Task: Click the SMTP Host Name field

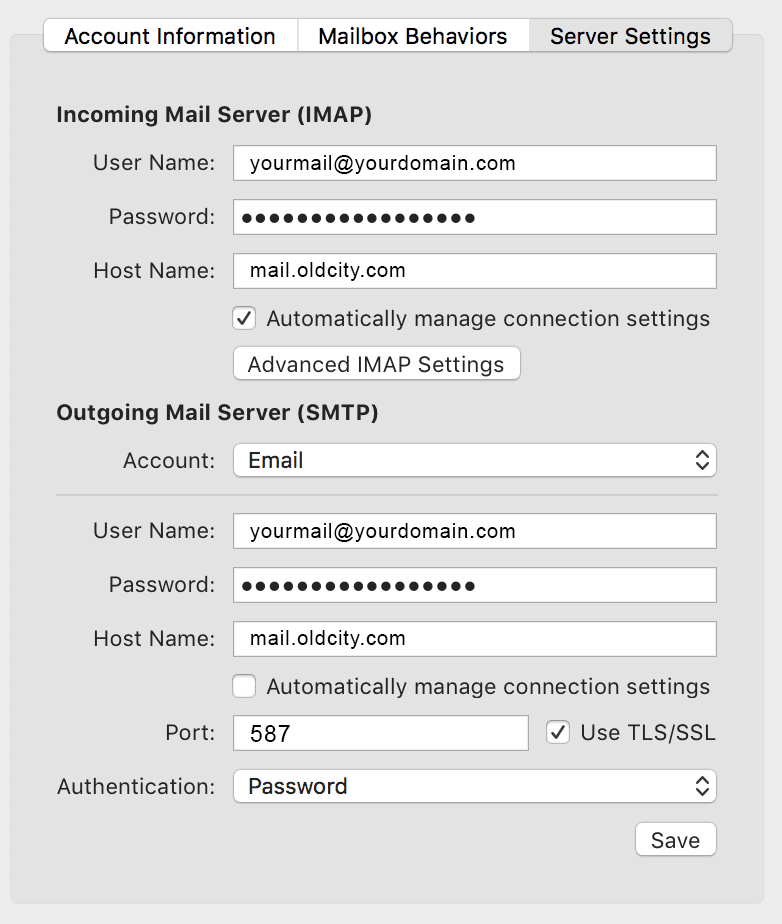Action: click(474, 639)
